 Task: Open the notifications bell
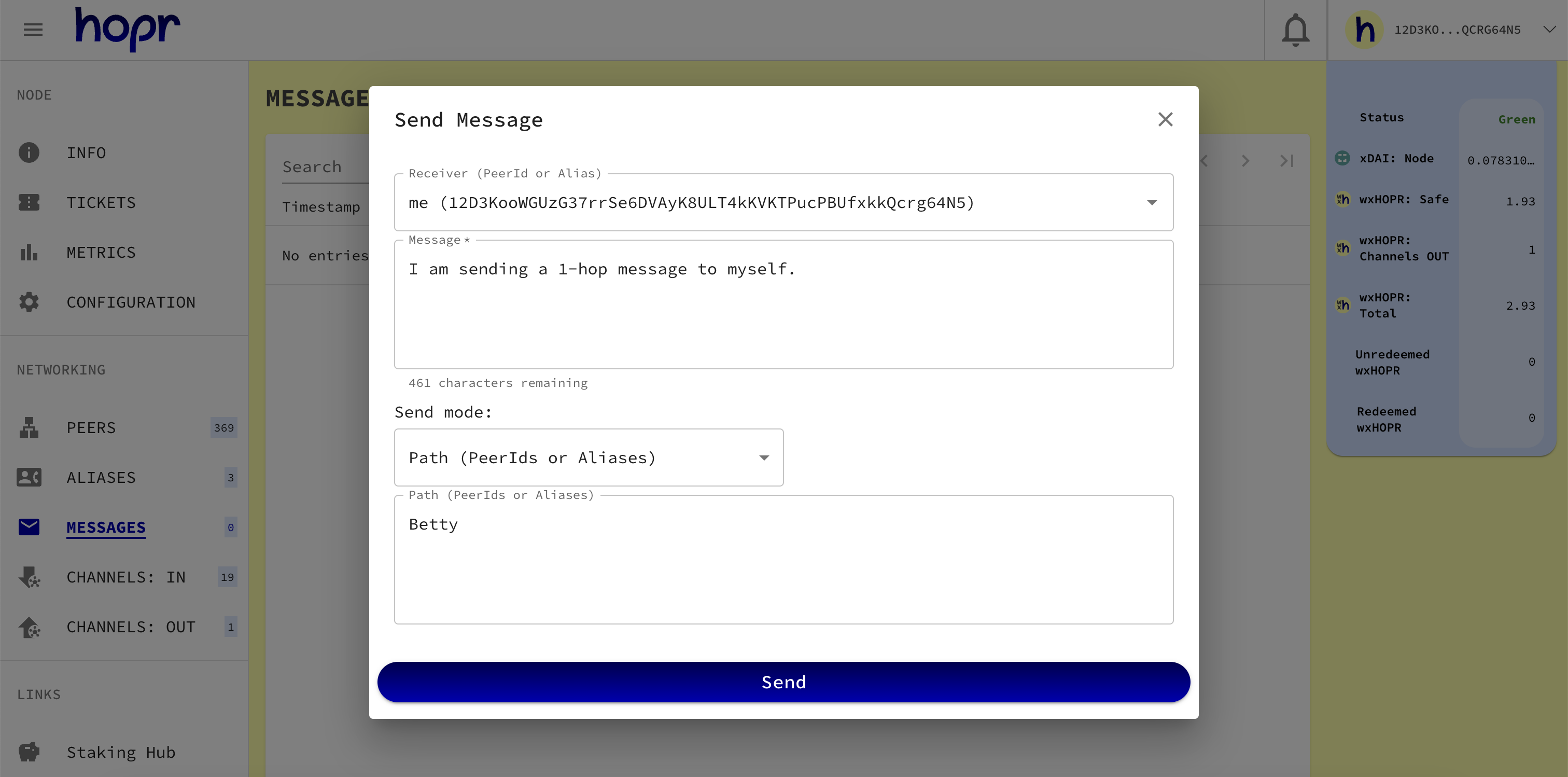[1295, 30]
